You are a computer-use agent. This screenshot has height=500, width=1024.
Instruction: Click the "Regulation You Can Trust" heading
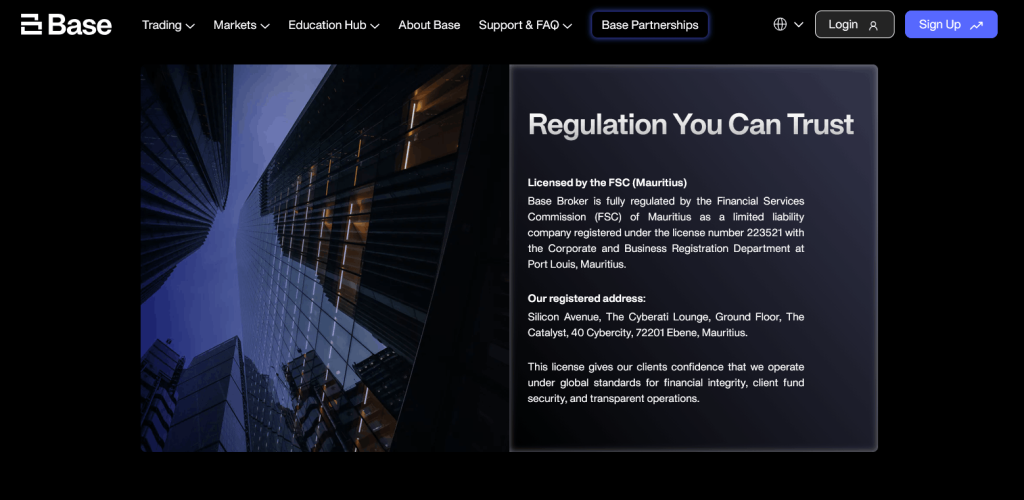coord(690,124)
